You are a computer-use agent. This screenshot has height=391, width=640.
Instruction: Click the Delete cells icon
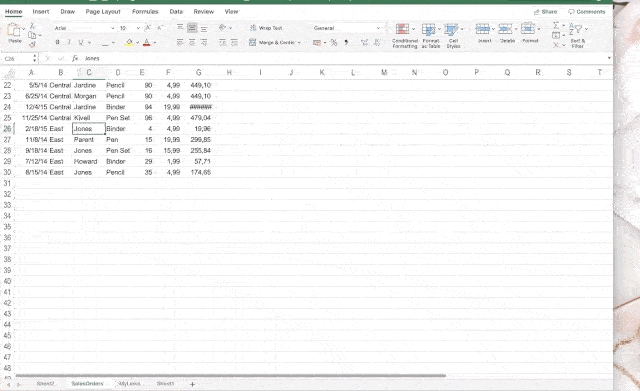click(505, 29)
